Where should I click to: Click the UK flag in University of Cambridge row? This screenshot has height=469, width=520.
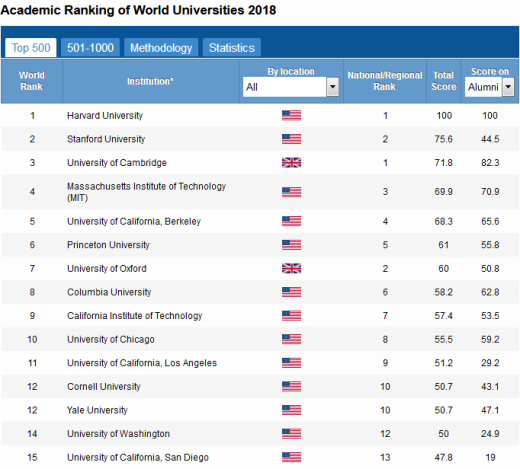tap(291, 163)
